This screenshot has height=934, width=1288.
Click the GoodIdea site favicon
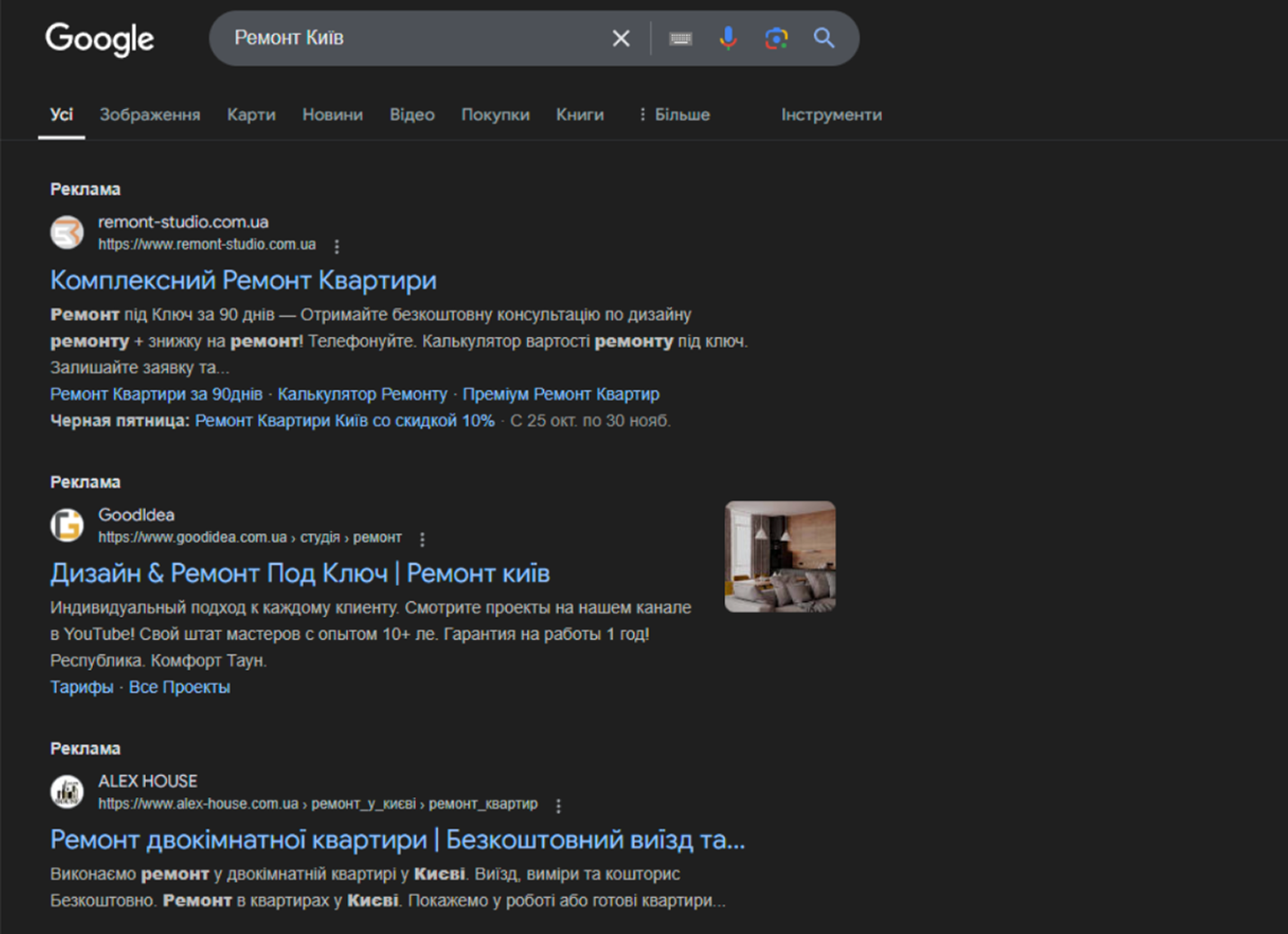[67, 525]
